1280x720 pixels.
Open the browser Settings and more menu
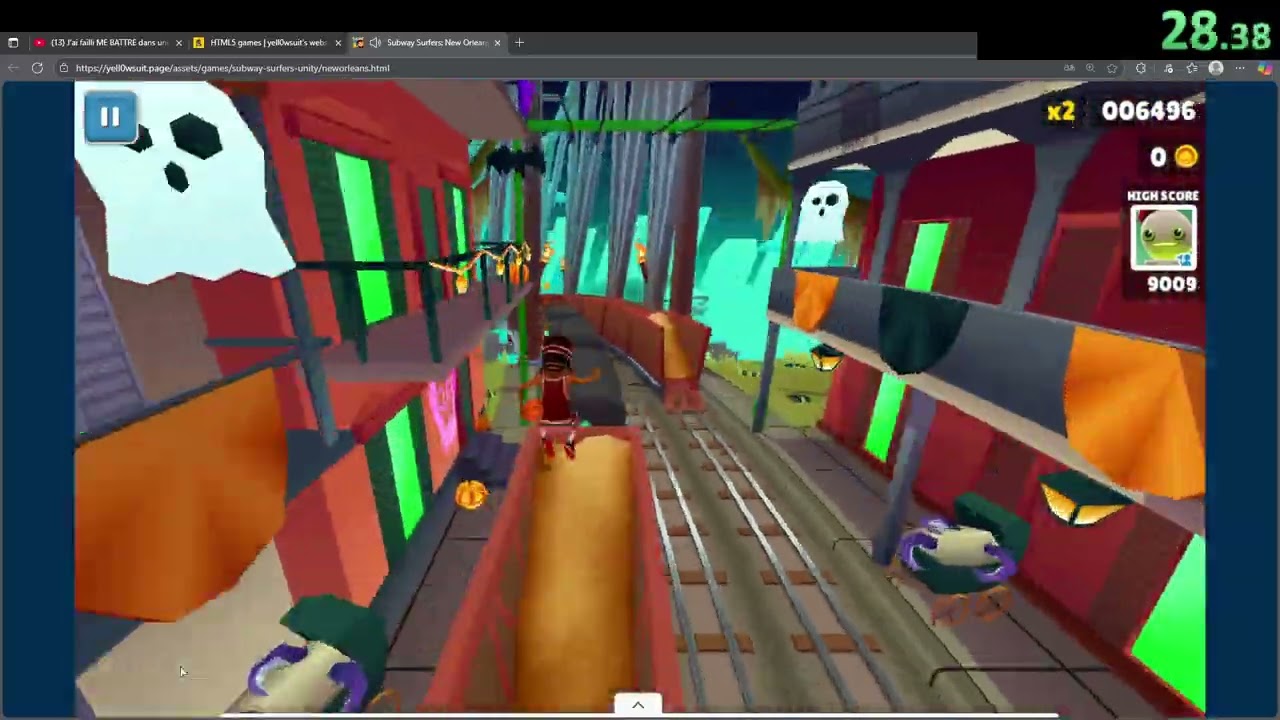[x=1240, y=68]
